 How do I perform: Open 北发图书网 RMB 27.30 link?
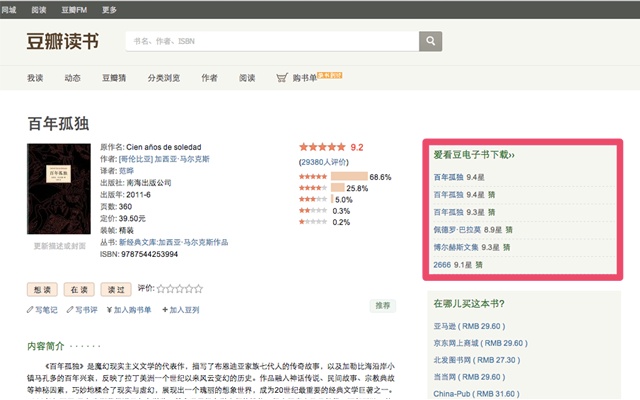(x=477, y=360)
